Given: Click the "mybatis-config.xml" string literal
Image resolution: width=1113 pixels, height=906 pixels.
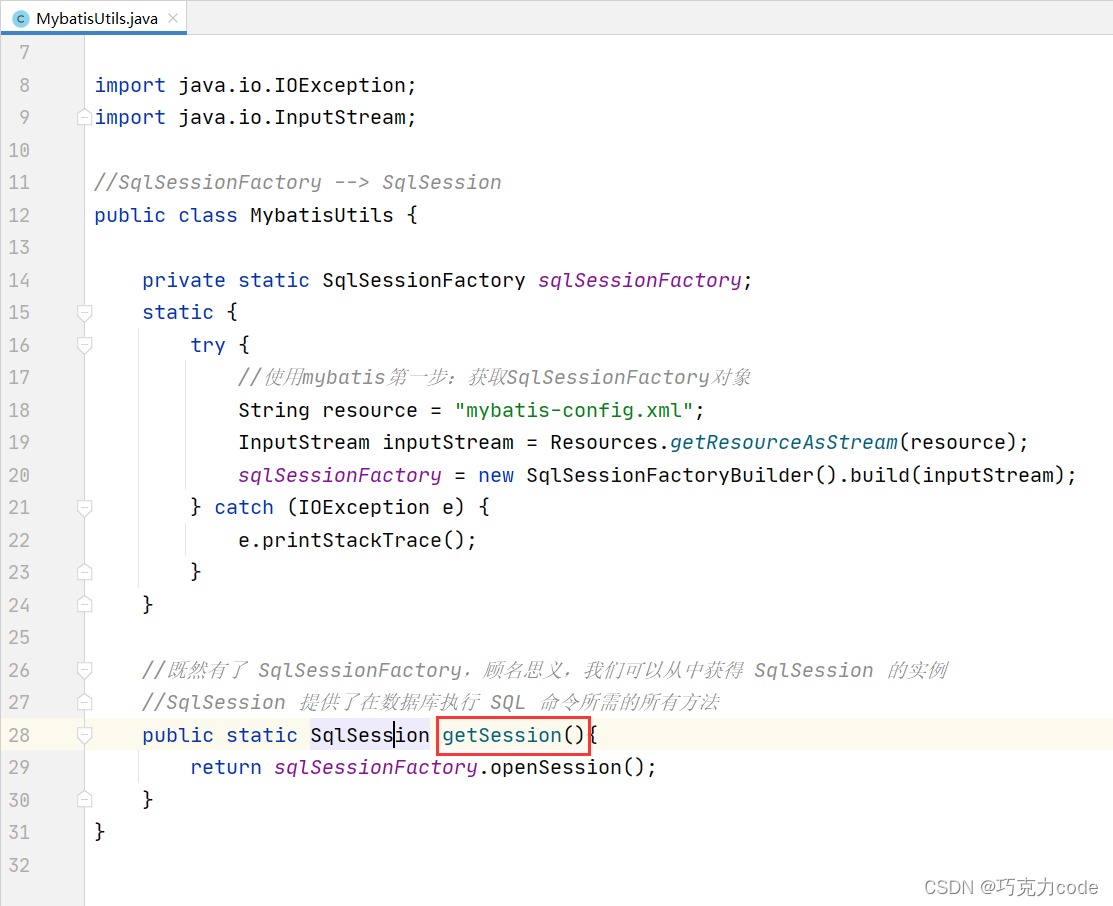Looking at the screenshot, I should (x=574, y=410).
